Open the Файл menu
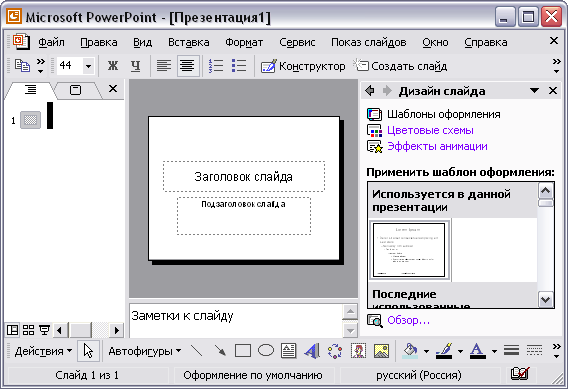The image size is (568, 389). click(x=51, y=42)
